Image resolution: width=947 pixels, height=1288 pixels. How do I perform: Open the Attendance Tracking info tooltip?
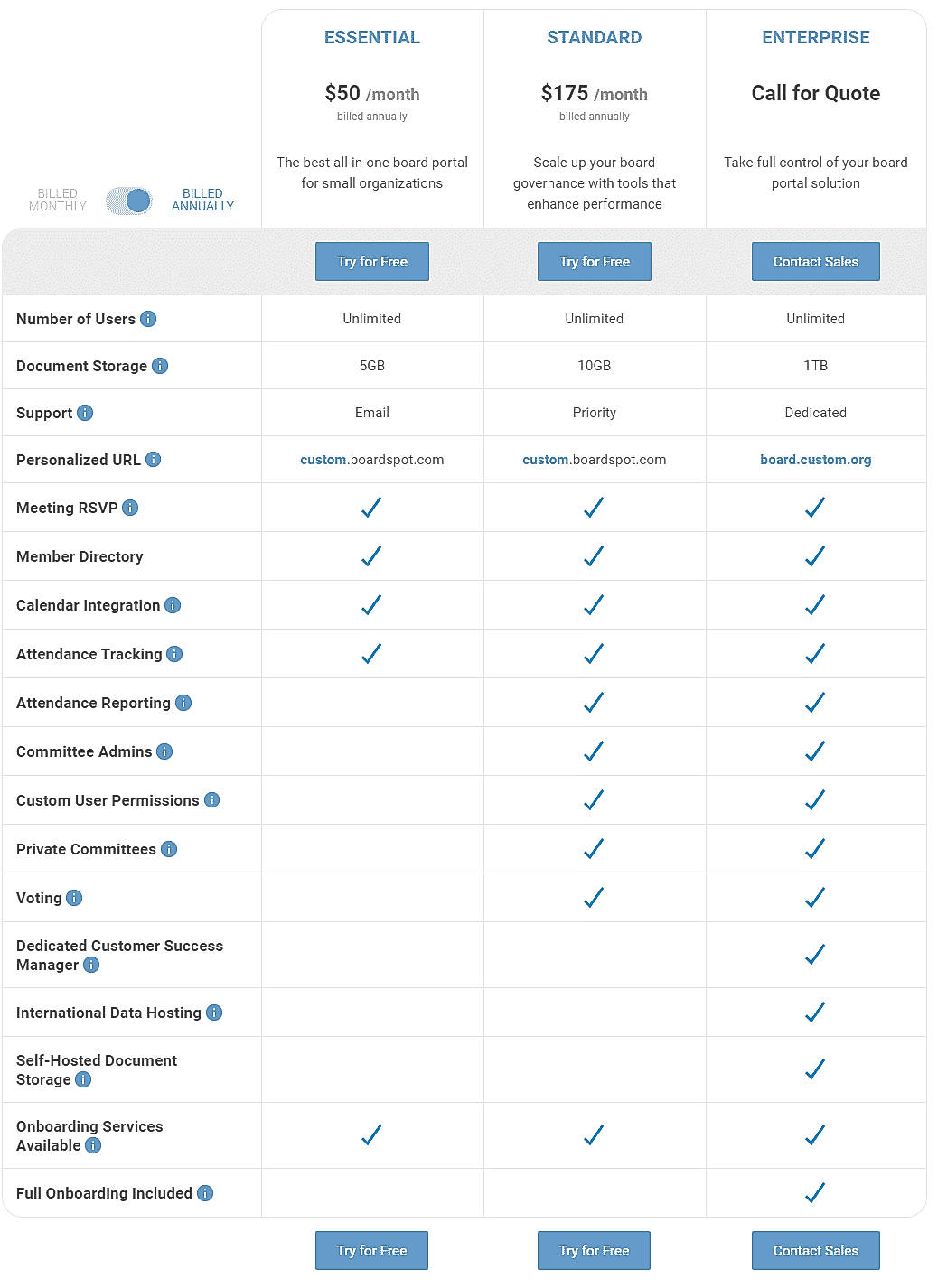pos(174,654)
